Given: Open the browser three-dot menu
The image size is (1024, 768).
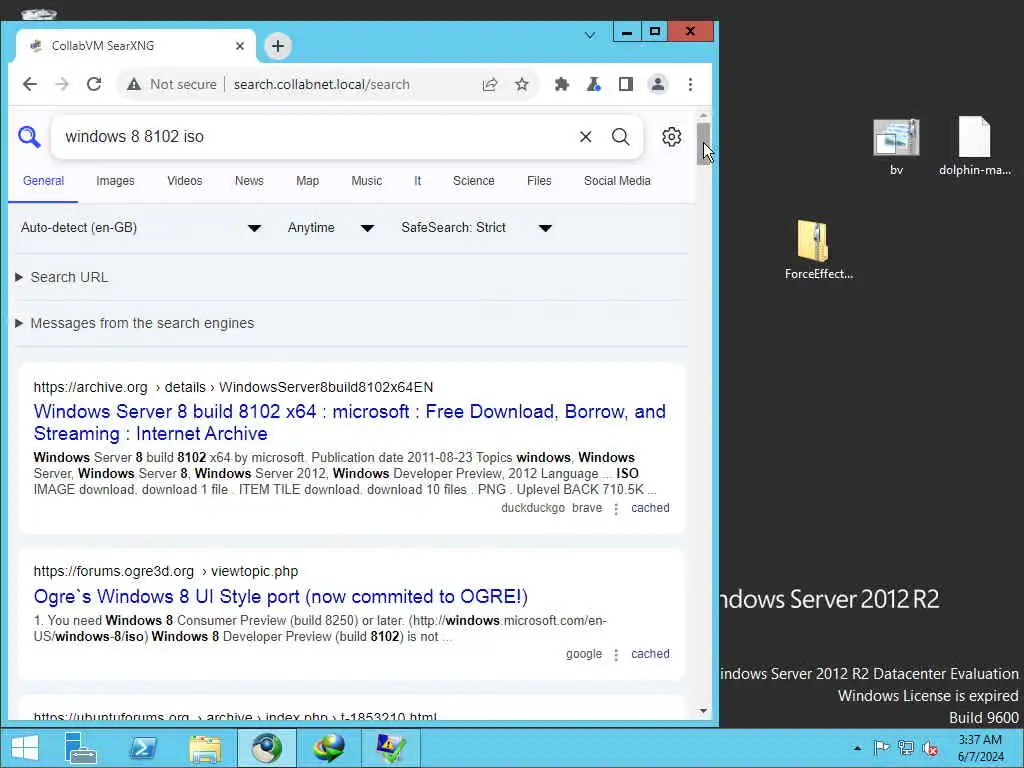Looking at the screenshot, I should 690,84.
